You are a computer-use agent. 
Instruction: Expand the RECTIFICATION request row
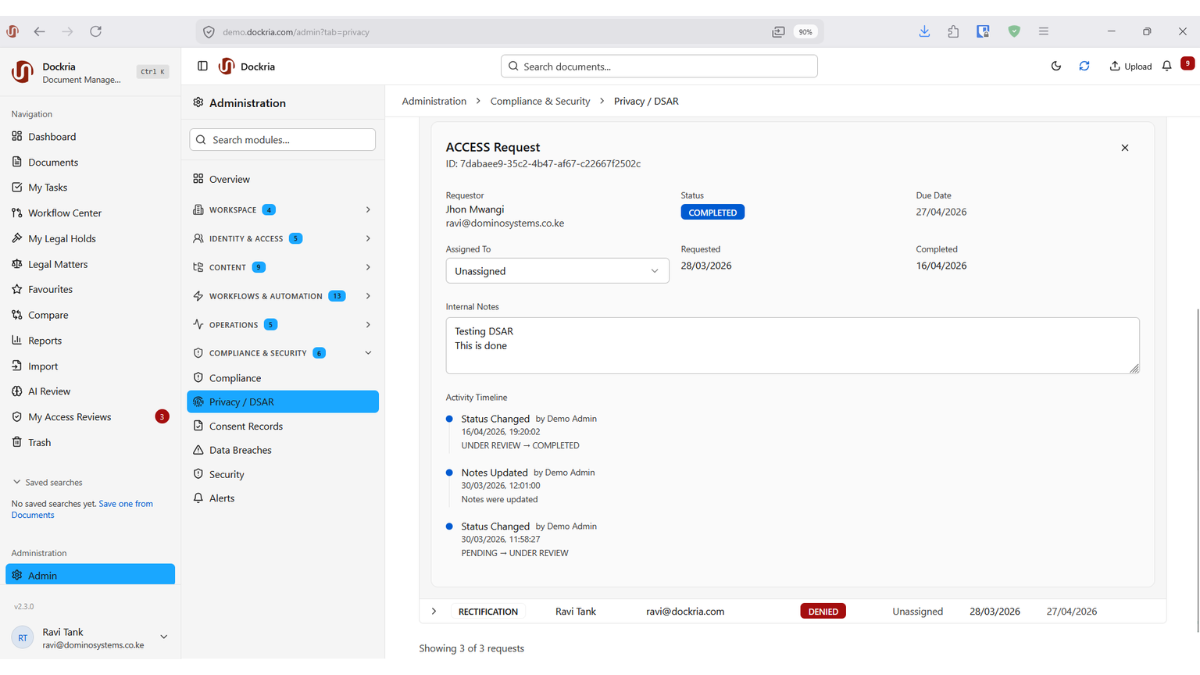click(x=433, y=611)
